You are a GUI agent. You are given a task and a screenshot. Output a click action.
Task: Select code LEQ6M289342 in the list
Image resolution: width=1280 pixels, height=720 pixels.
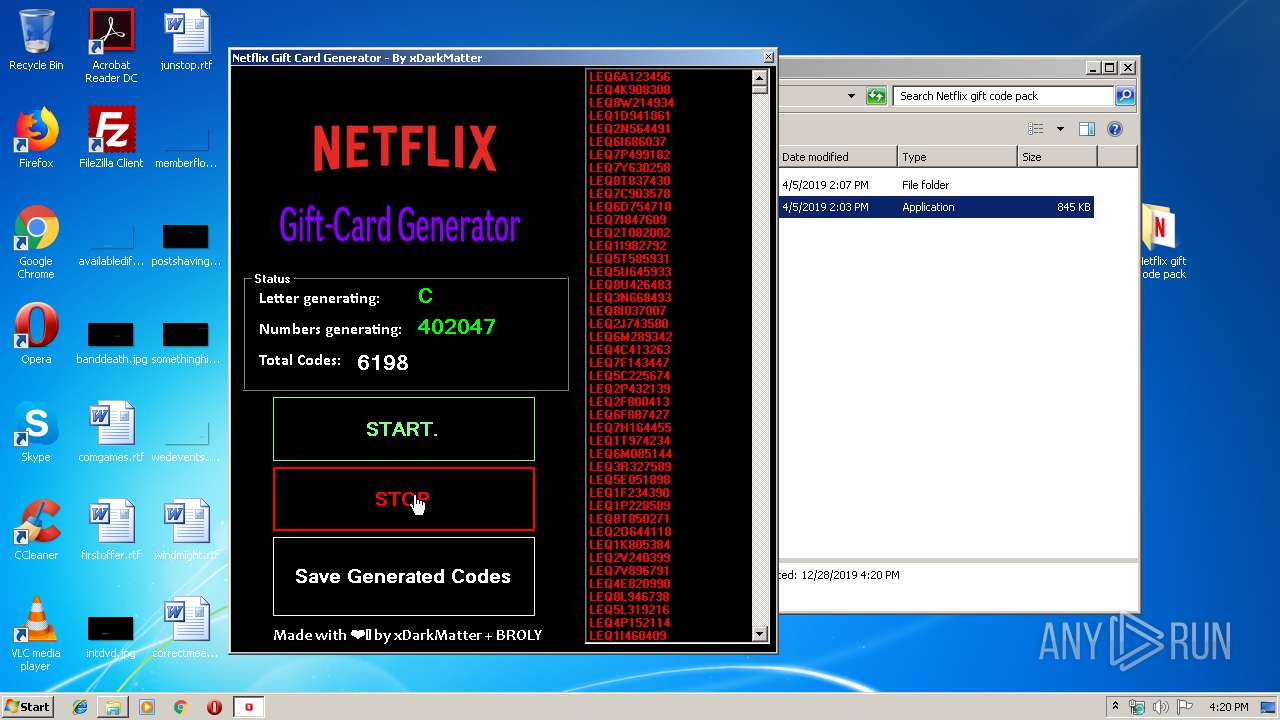tap(631, 337)
